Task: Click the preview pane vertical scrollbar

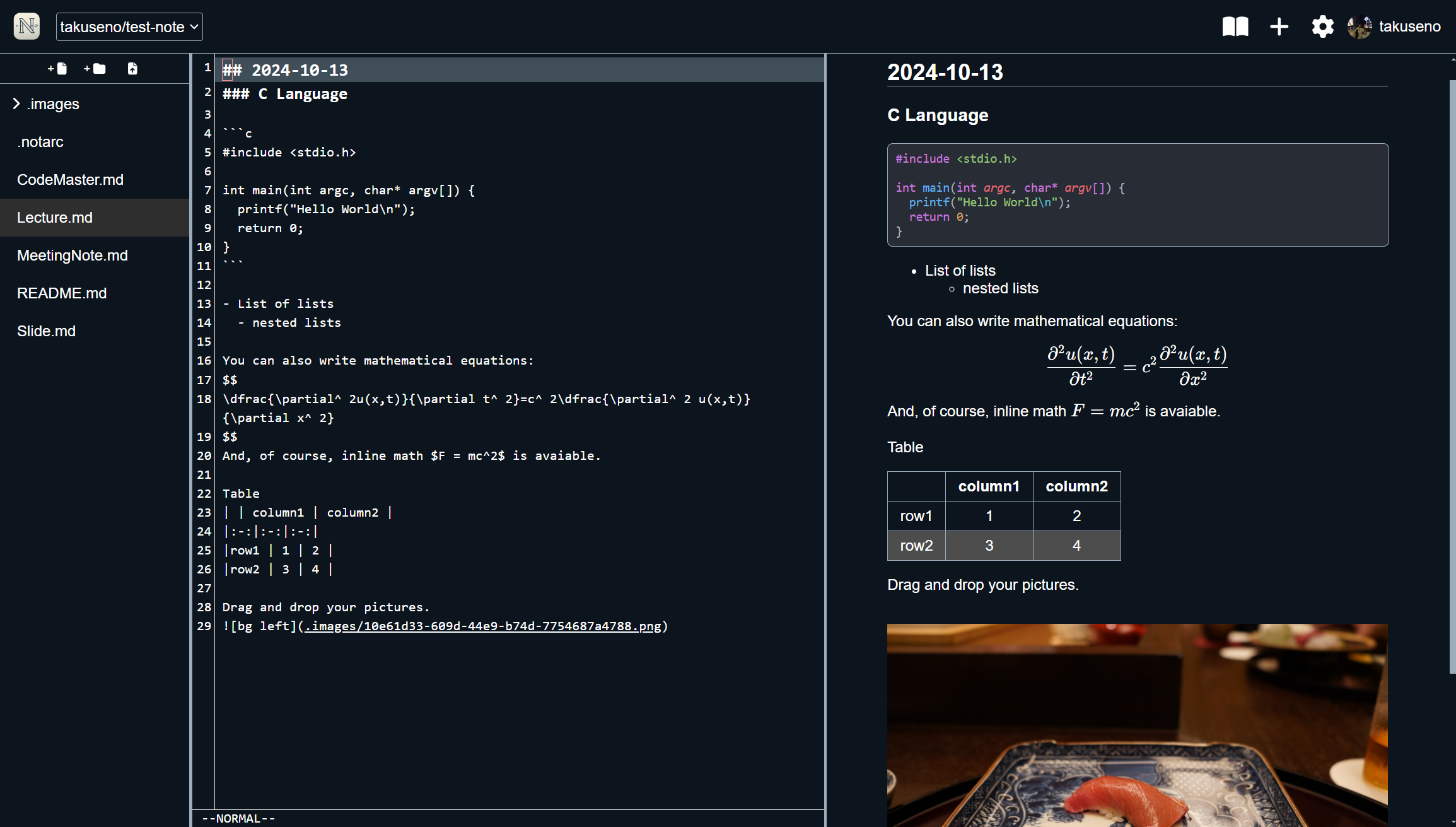Action: (1452, 375)
